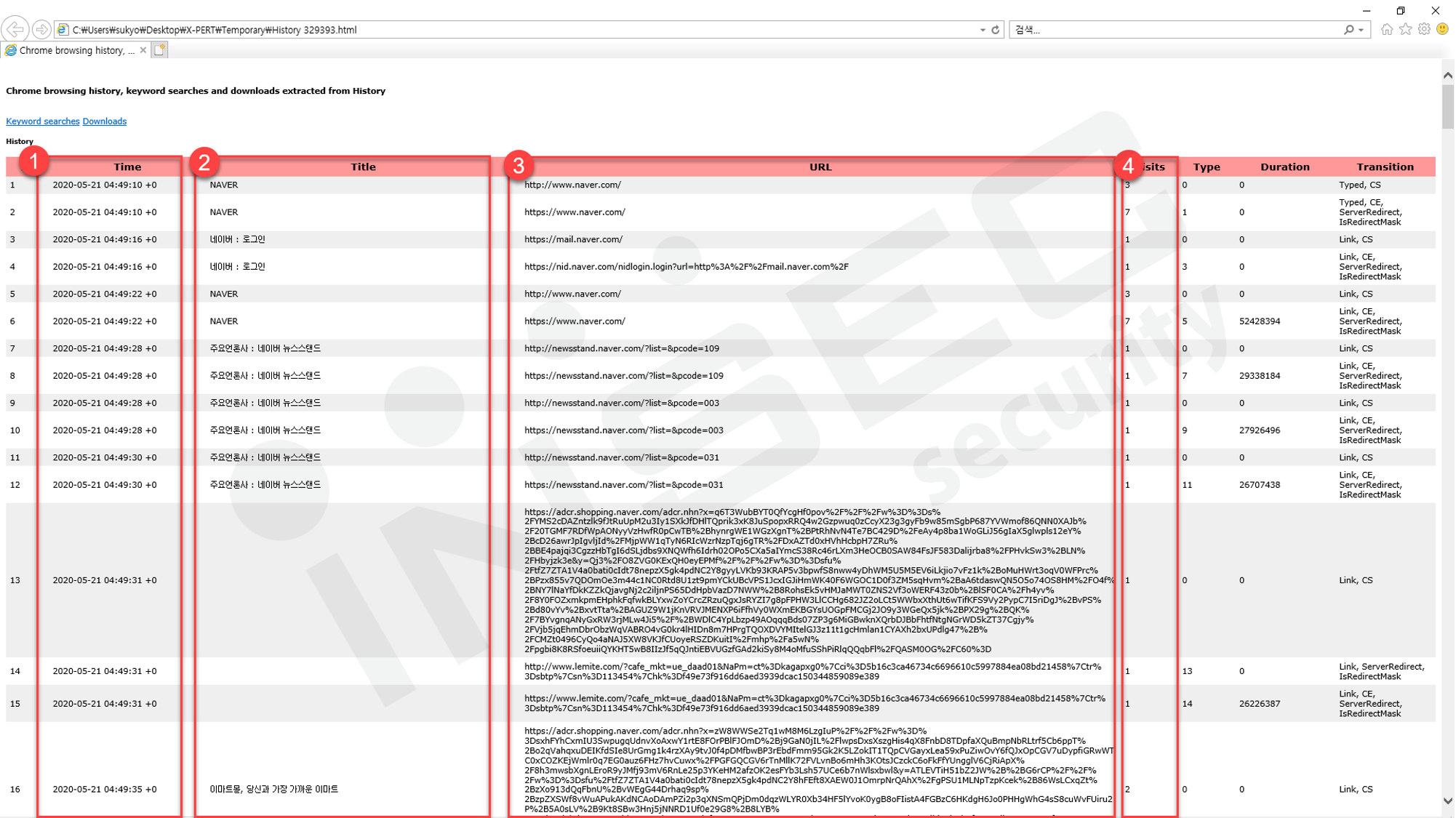Click the scrollbar up arrow
This screenshot has height=818, width=1456.
(1447, 75)
